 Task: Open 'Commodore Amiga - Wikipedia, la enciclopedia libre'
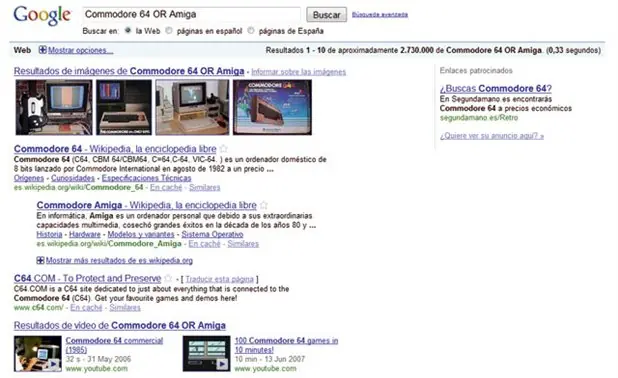click(x=147, y=205)
